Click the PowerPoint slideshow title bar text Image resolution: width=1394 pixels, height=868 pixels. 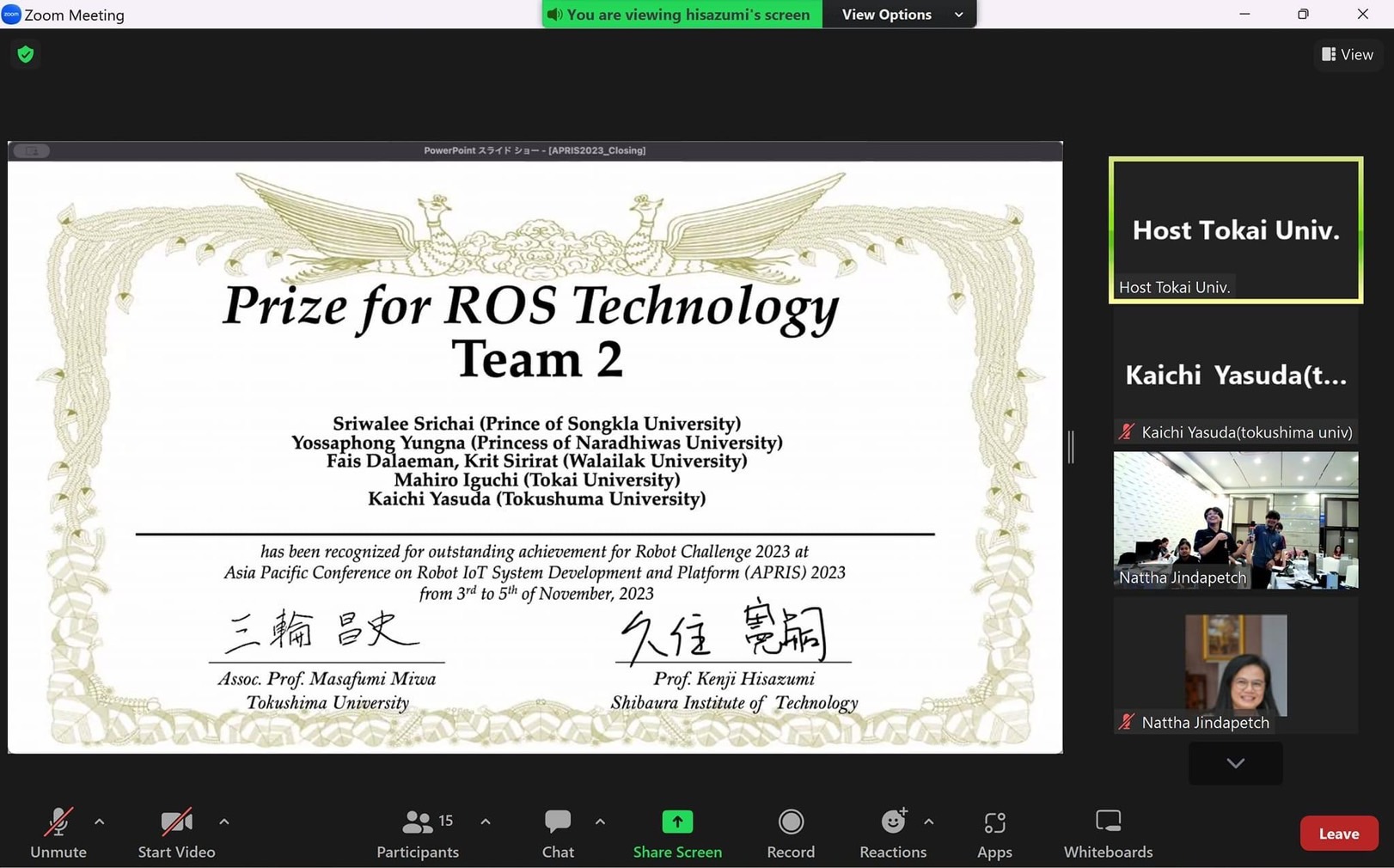tap(535, 150)
